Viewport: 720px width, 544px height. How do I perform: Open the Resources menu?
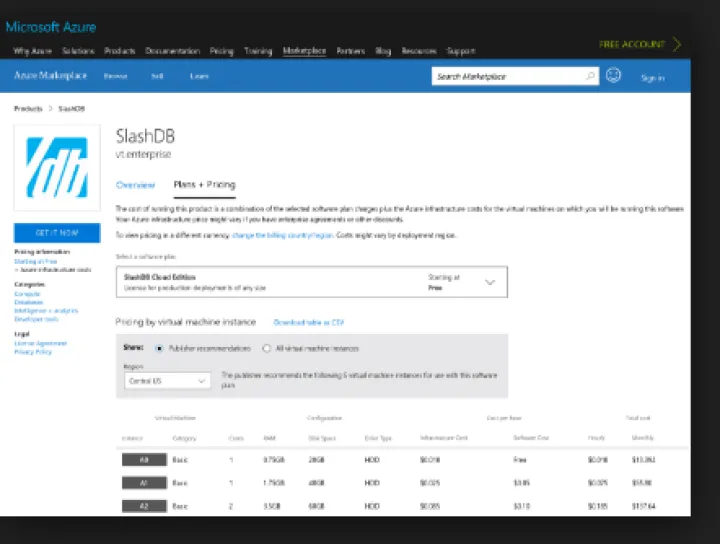click(419, 51)
